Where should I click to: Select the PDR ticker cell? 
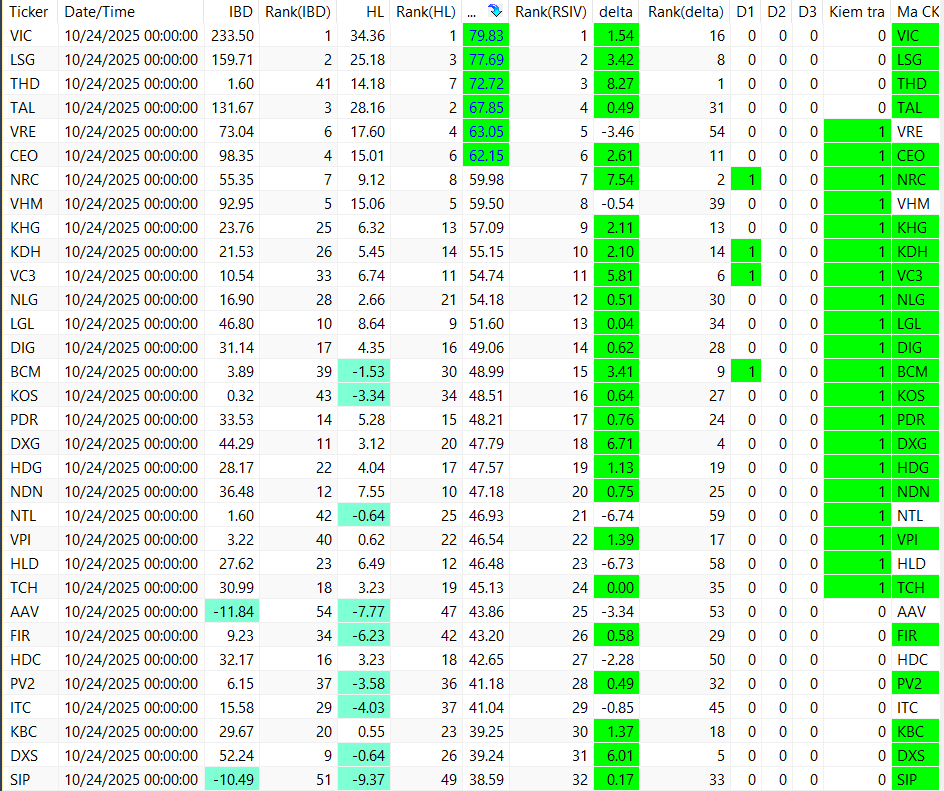click(x=31, y=420)
